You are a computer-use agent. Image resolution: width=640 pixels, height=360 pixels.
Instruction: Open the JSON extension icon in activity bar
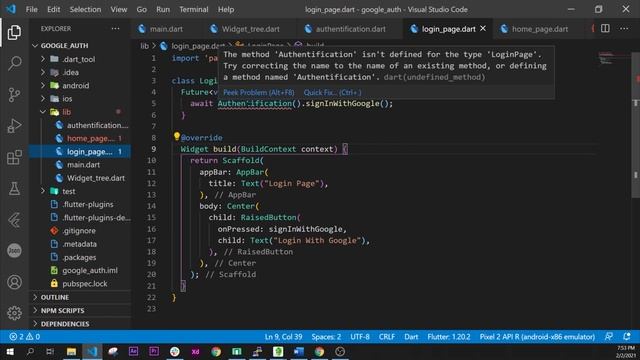pos(14,251)
